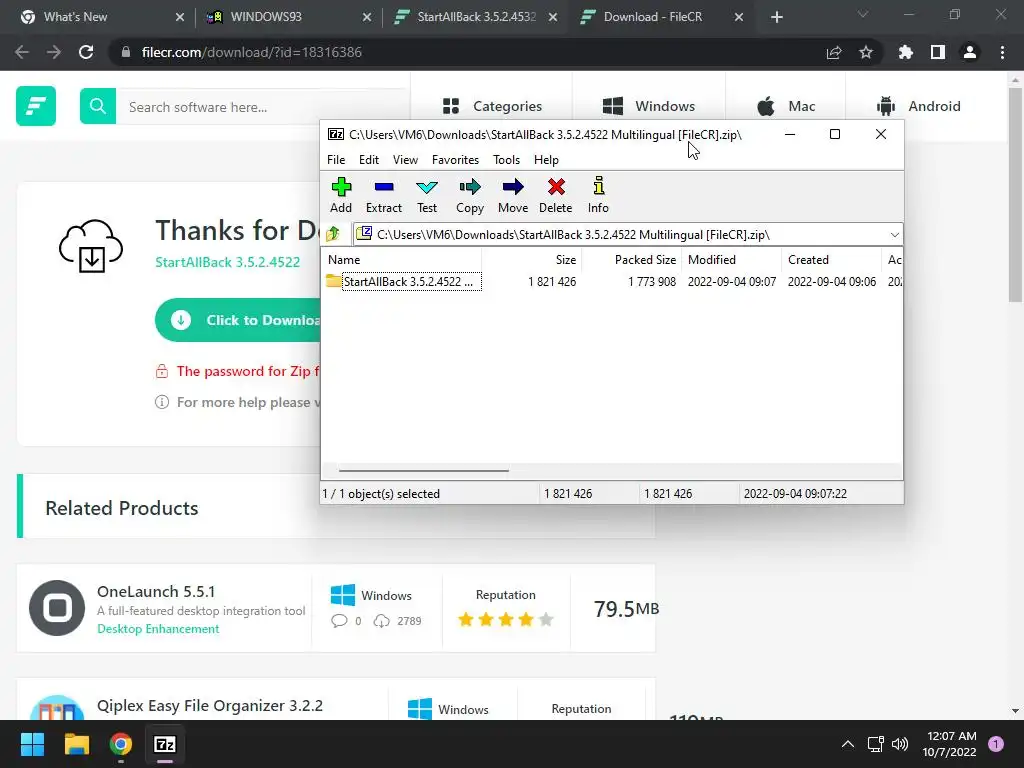
Task: Close the WINDOWS93 browser tab
Action: click(367, 17)
